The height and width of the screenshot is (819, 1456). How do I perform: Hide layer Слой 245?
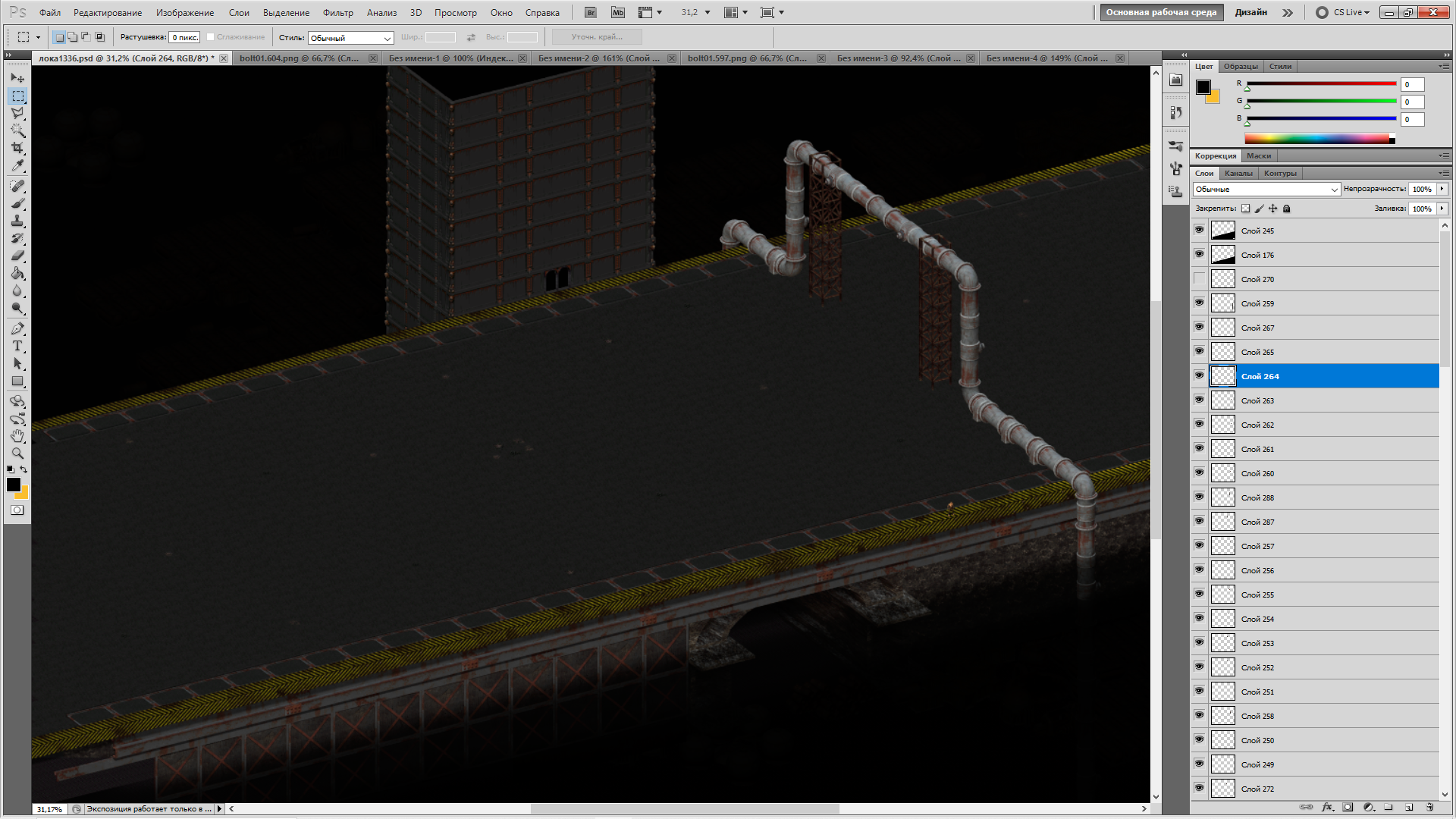1199,230
